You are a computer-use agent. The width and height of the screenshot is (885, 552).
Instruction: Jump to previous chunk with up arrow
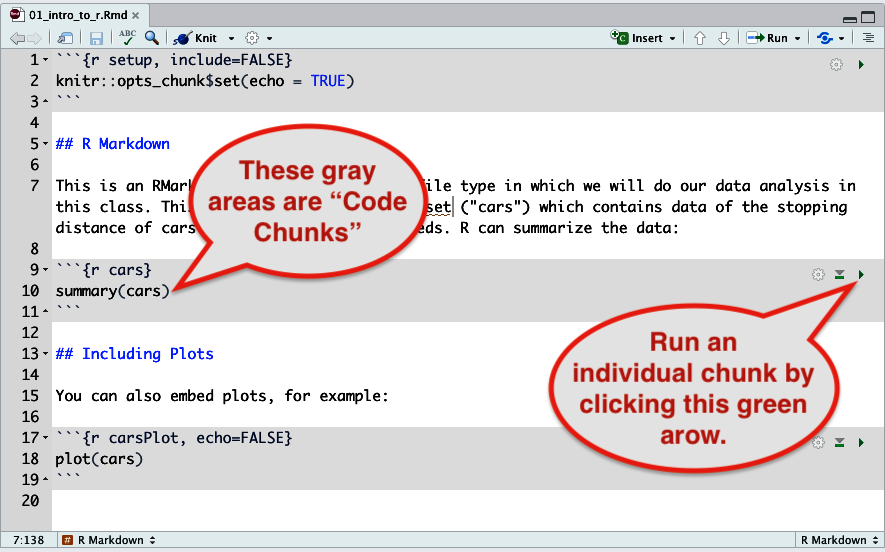tap(700, 38)
